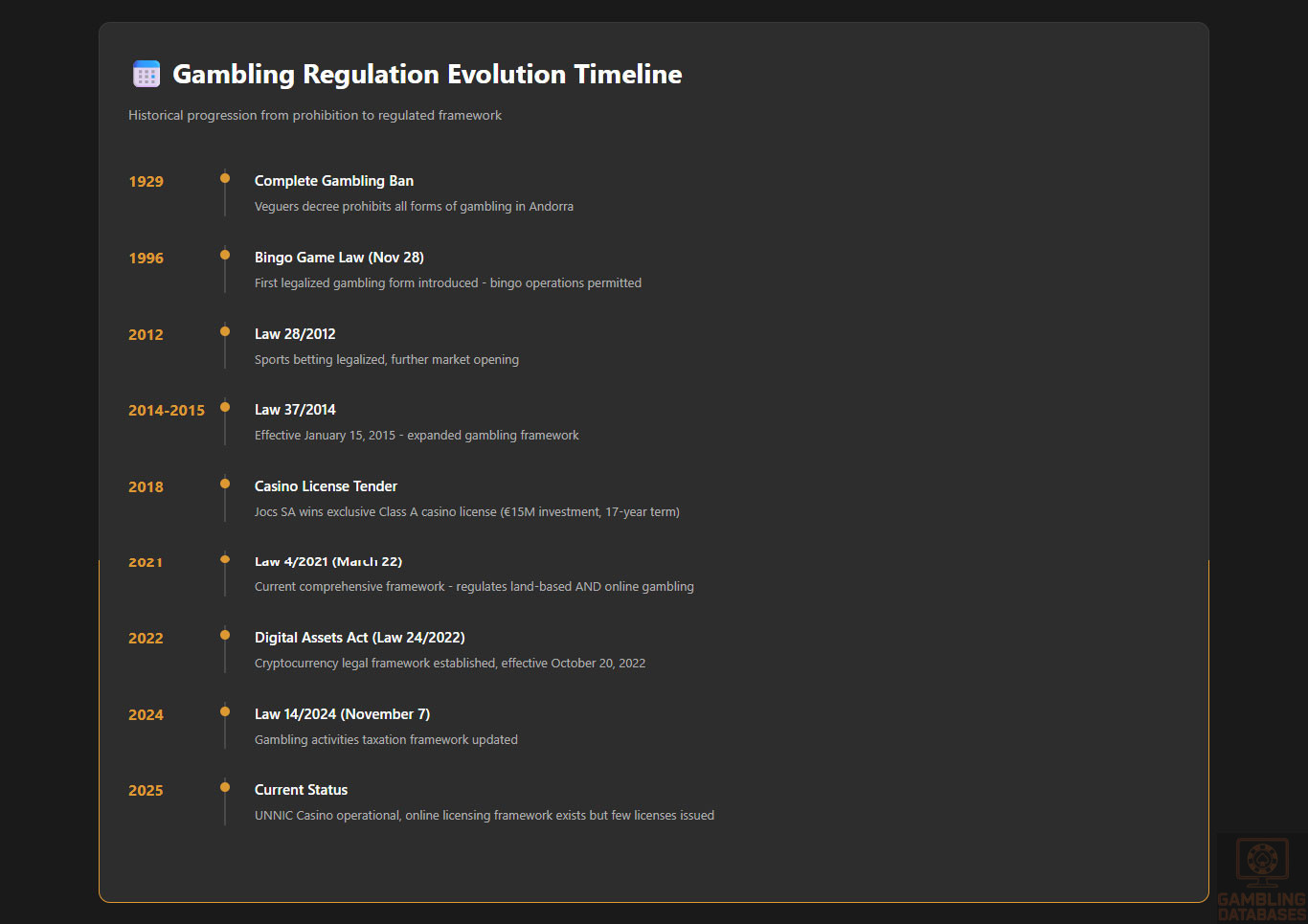
Task: Click the timeline dot for 2012
Action: coord(225,331)
